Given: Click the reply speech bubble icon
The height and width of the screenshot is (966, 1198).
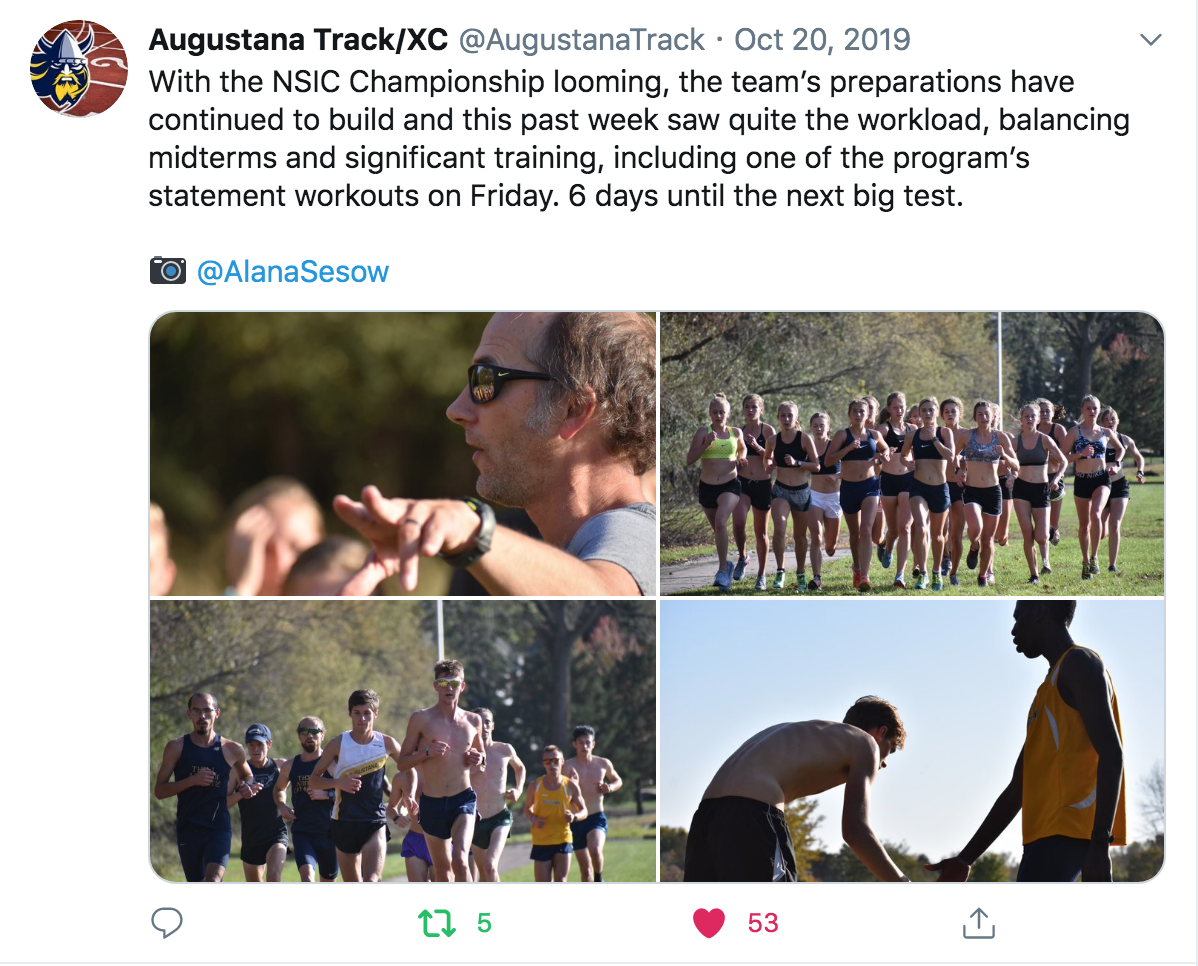Looking at the screenshot, I should [x=167, y=923].
